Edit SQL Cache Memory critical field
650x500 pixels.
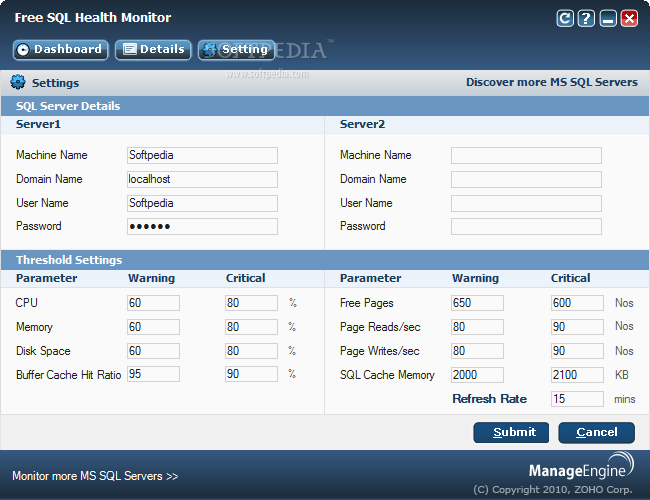[x=577, y=375]
